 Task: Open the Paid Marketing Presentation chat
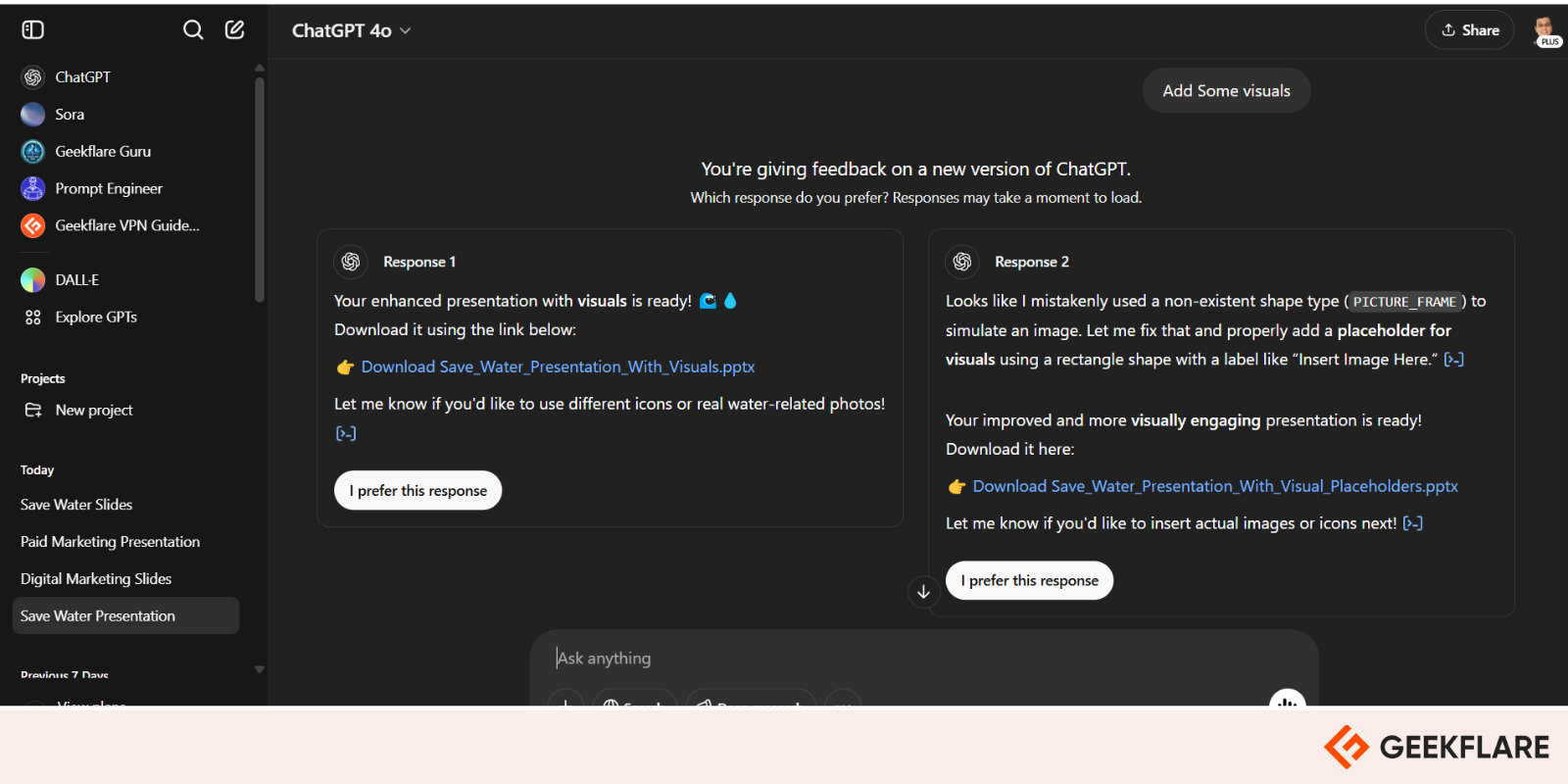[x=125, y=542]
